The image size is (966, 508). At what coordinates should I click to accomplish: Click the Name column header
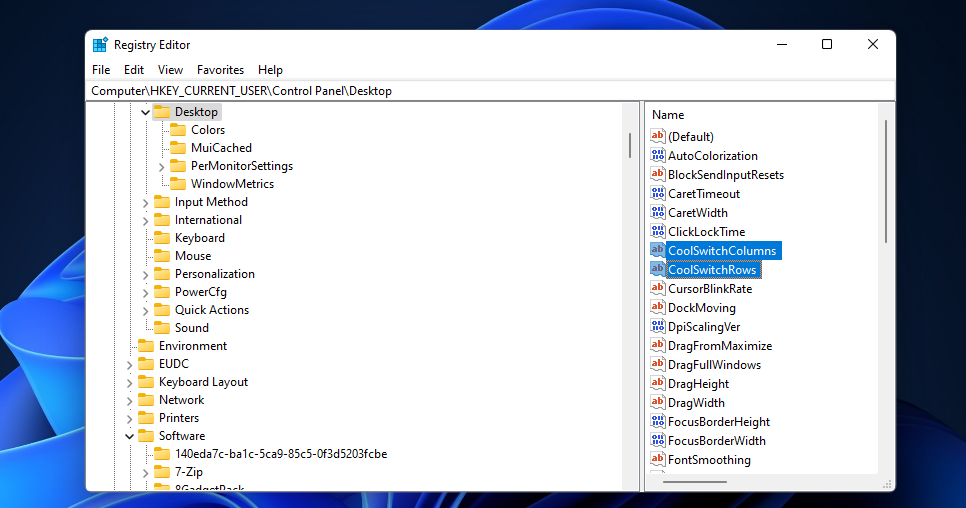click(x=668, y=115)
